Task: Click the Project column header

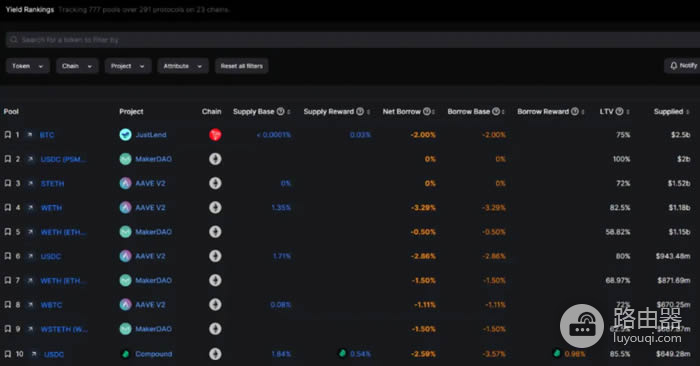Action: pyautogui.click(x=131, y=112)
